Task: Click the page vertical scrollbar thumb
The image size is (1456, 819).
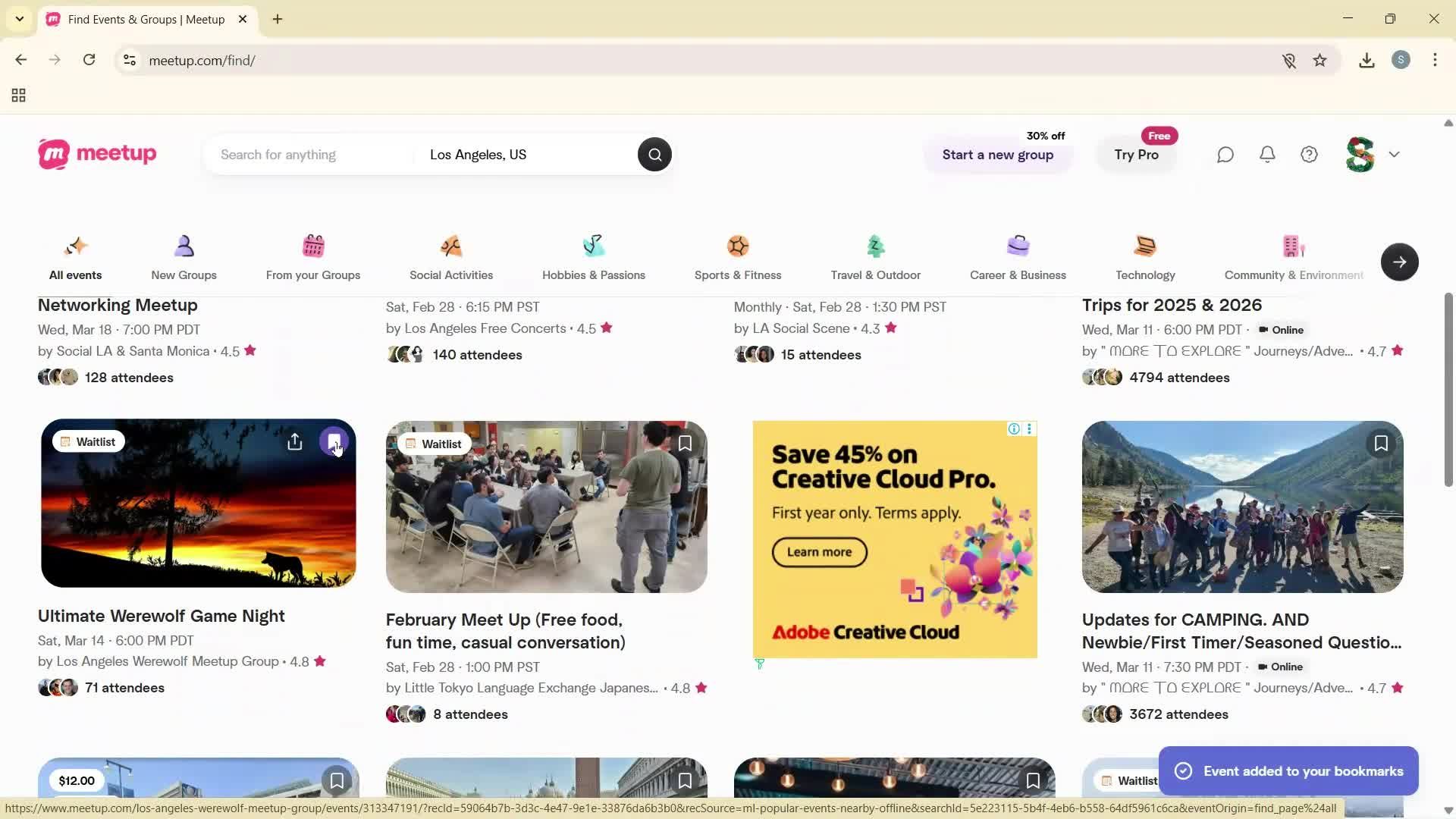Action: (1448, 389)
